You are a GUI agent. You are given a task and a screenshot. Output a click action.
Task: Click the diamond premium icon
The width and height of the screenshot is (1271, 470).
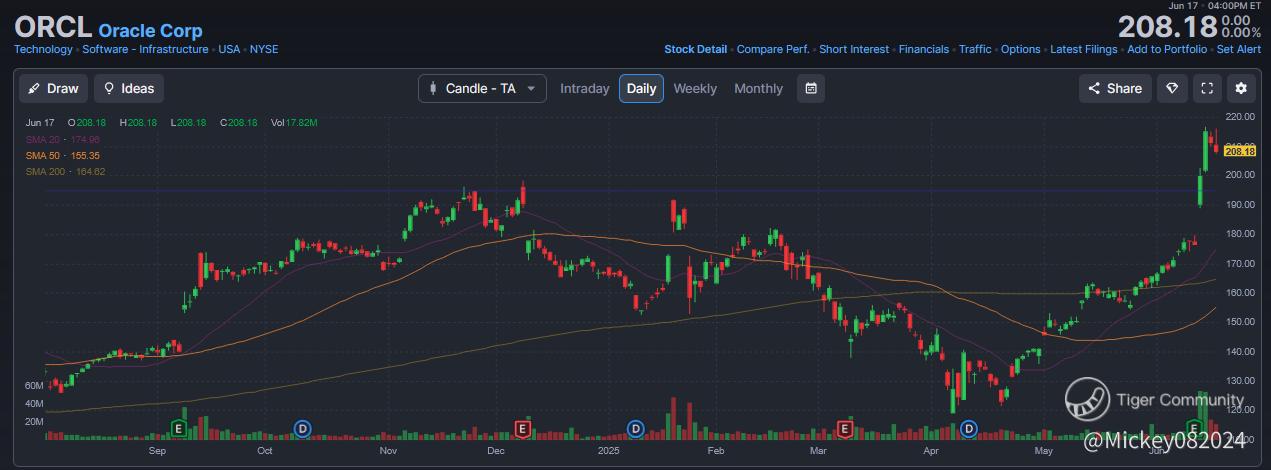[x=1173, y=88]
